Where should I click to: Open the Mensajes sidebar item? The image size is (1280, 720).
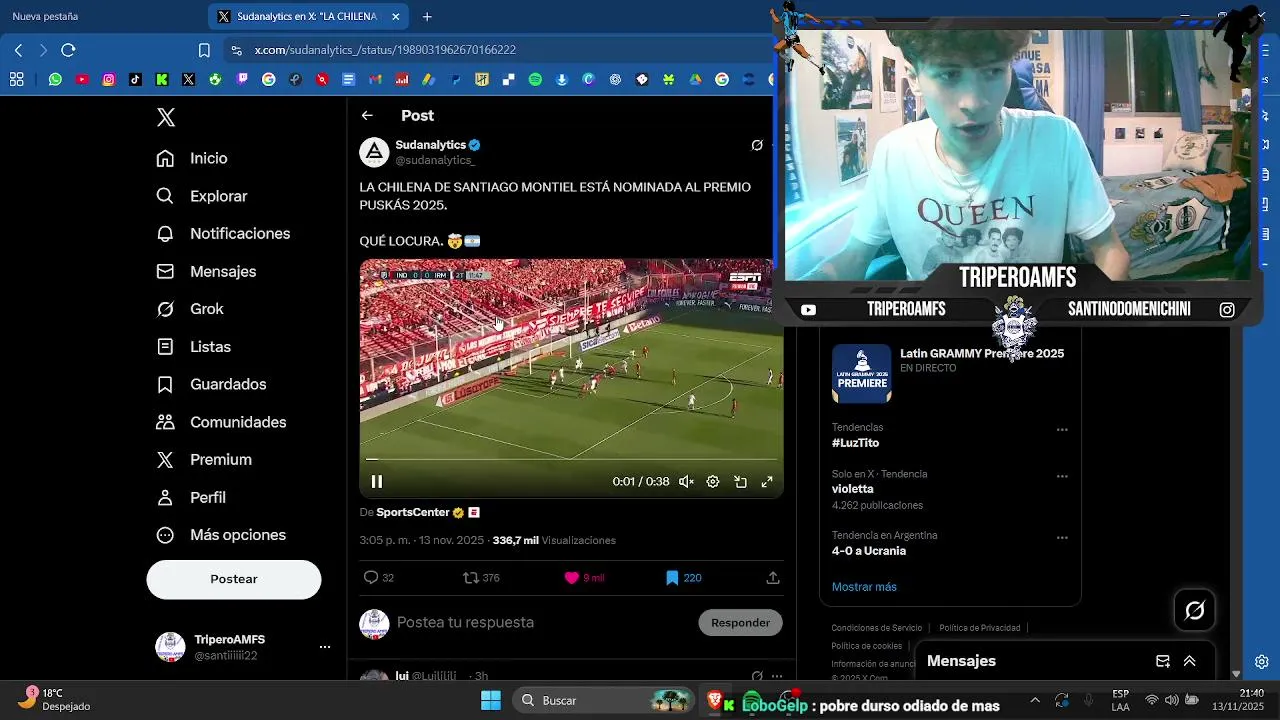[x=206, y=272]
